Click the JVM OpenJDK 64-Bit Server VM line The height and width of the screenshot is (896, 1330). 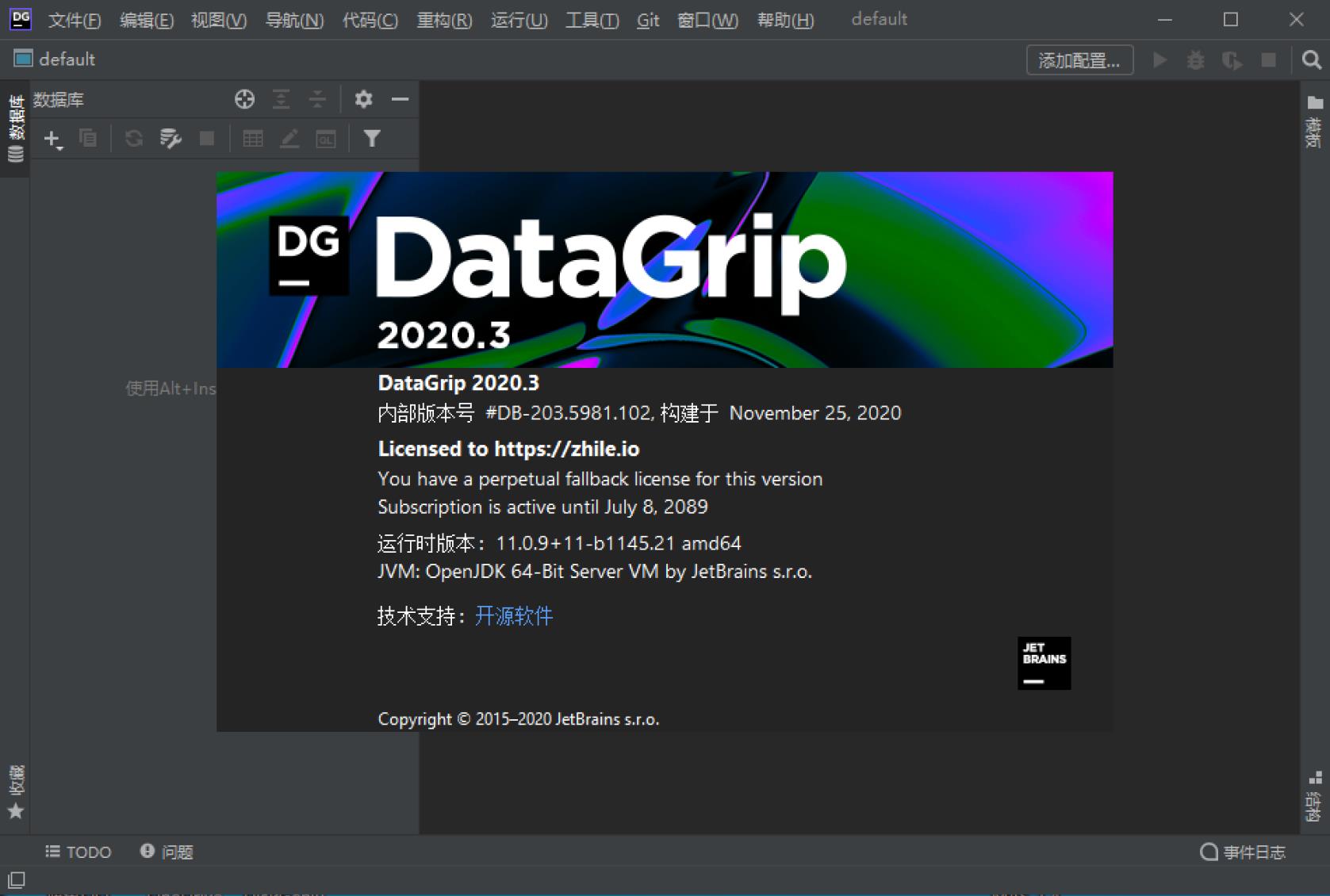point(595,572)
